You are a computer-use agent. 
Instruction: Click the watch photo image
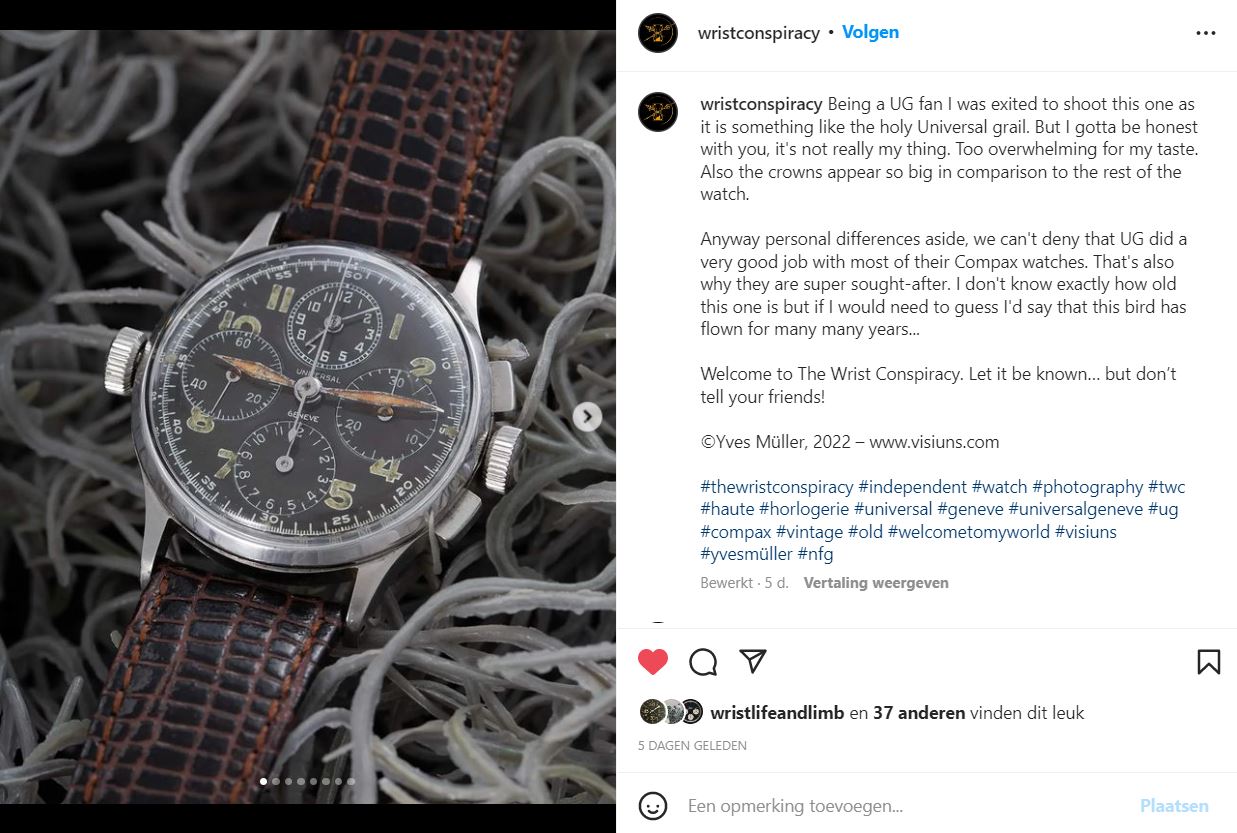pos(308,416)
